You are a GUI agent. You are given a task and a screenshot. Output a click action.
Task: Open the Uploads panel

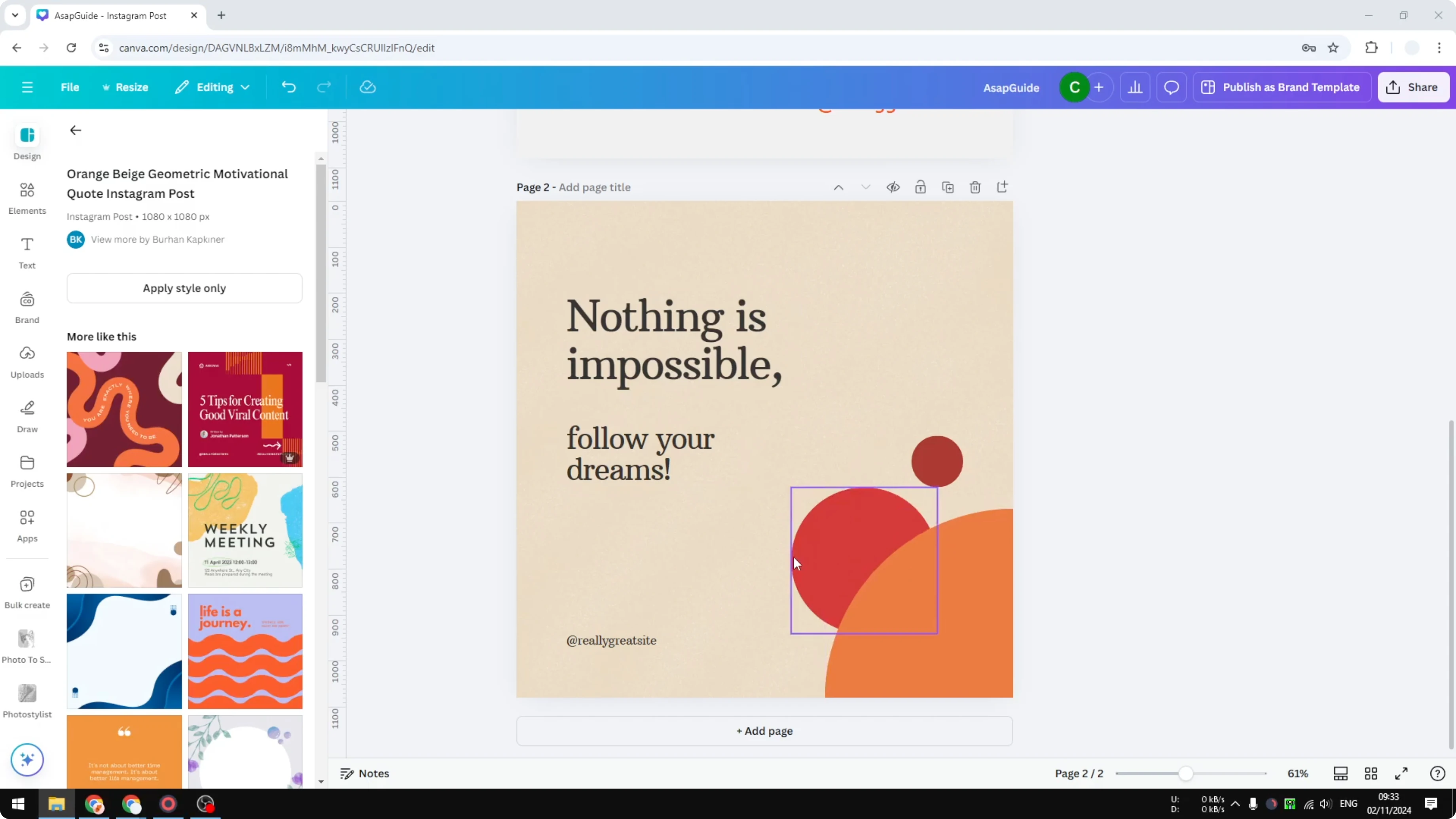tap(27, 362)
